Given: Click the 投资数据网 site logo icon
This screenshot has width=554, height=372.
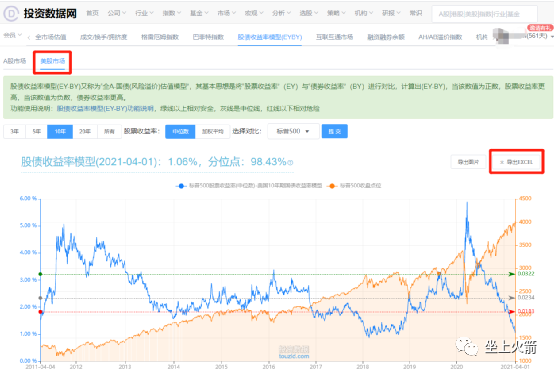Looking at the screenshot, I should point(11,13).
